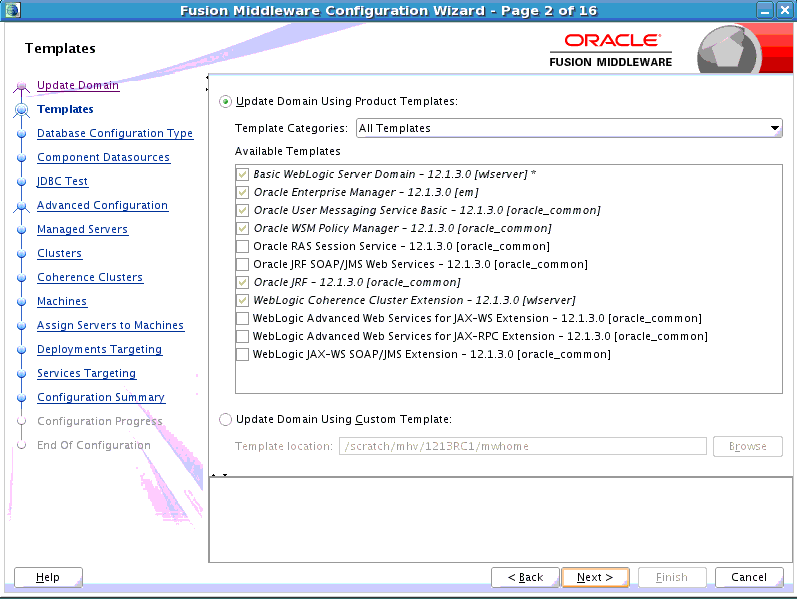Click the Back button
Screen dimensions: 797x599
[525, 578]
